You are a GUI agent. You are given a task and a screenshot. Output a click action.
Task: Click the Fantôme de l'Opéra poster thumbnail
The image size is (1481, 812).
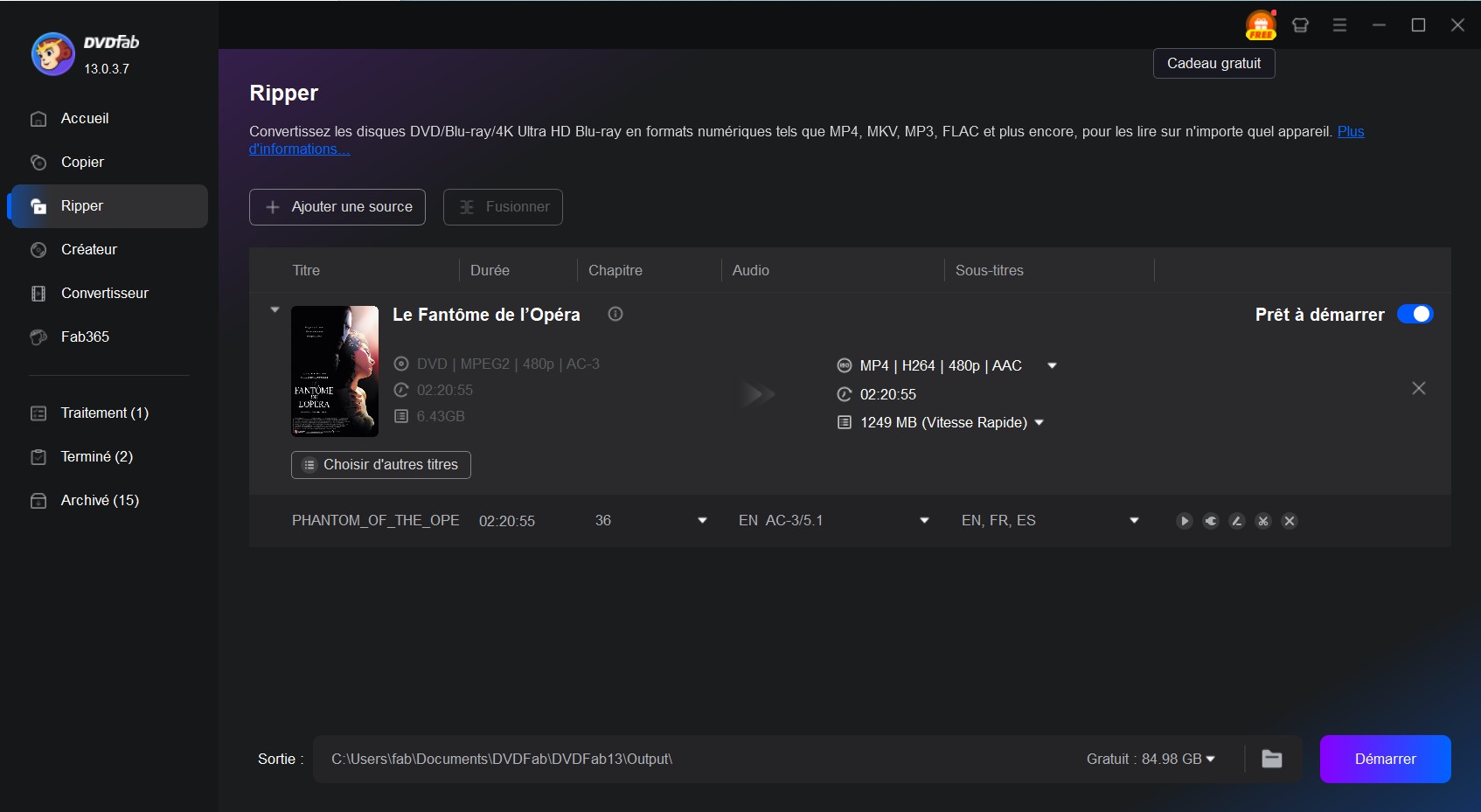335,371
